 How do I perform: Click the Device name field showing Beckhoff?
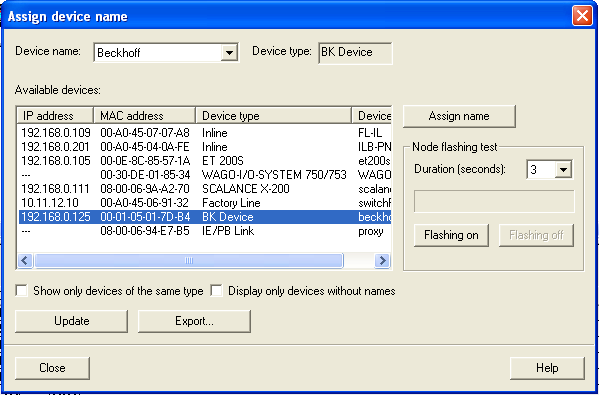click(x=166, y=53)
